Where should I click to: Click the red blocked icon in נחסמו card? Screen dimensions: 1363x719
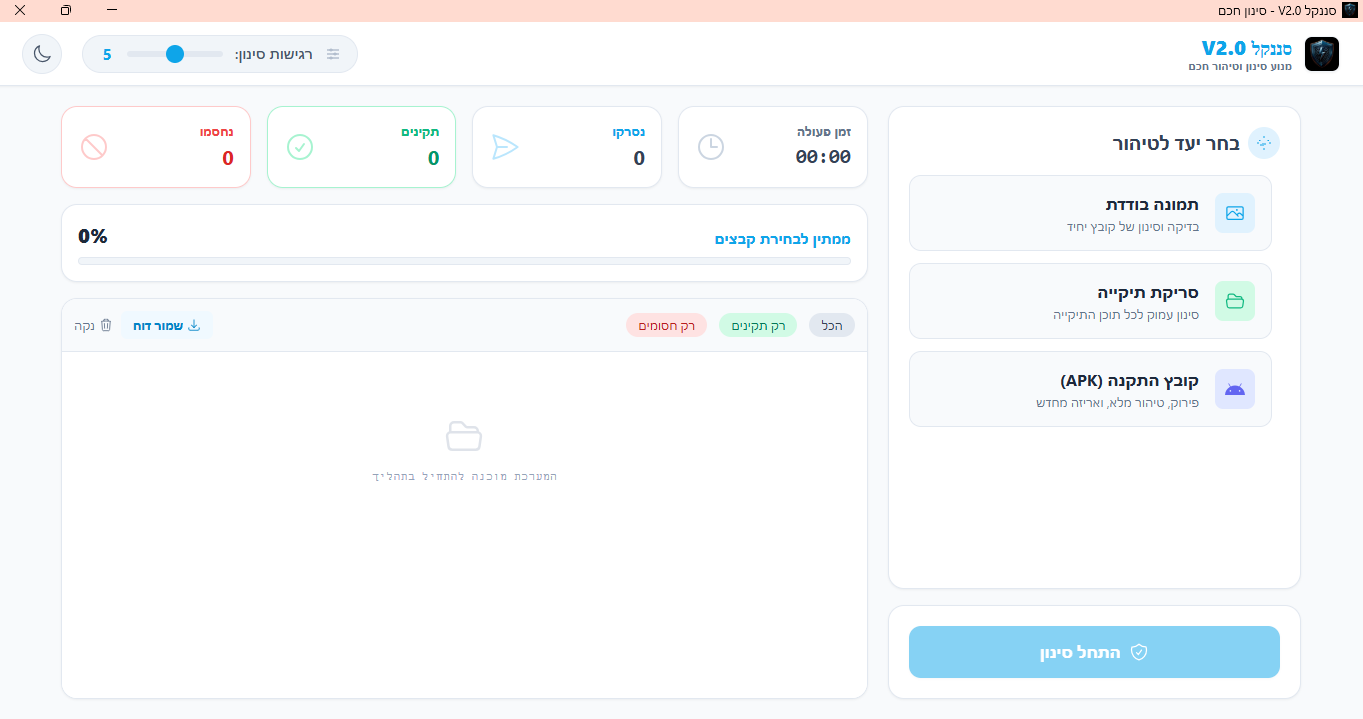(x=94, y=147)
